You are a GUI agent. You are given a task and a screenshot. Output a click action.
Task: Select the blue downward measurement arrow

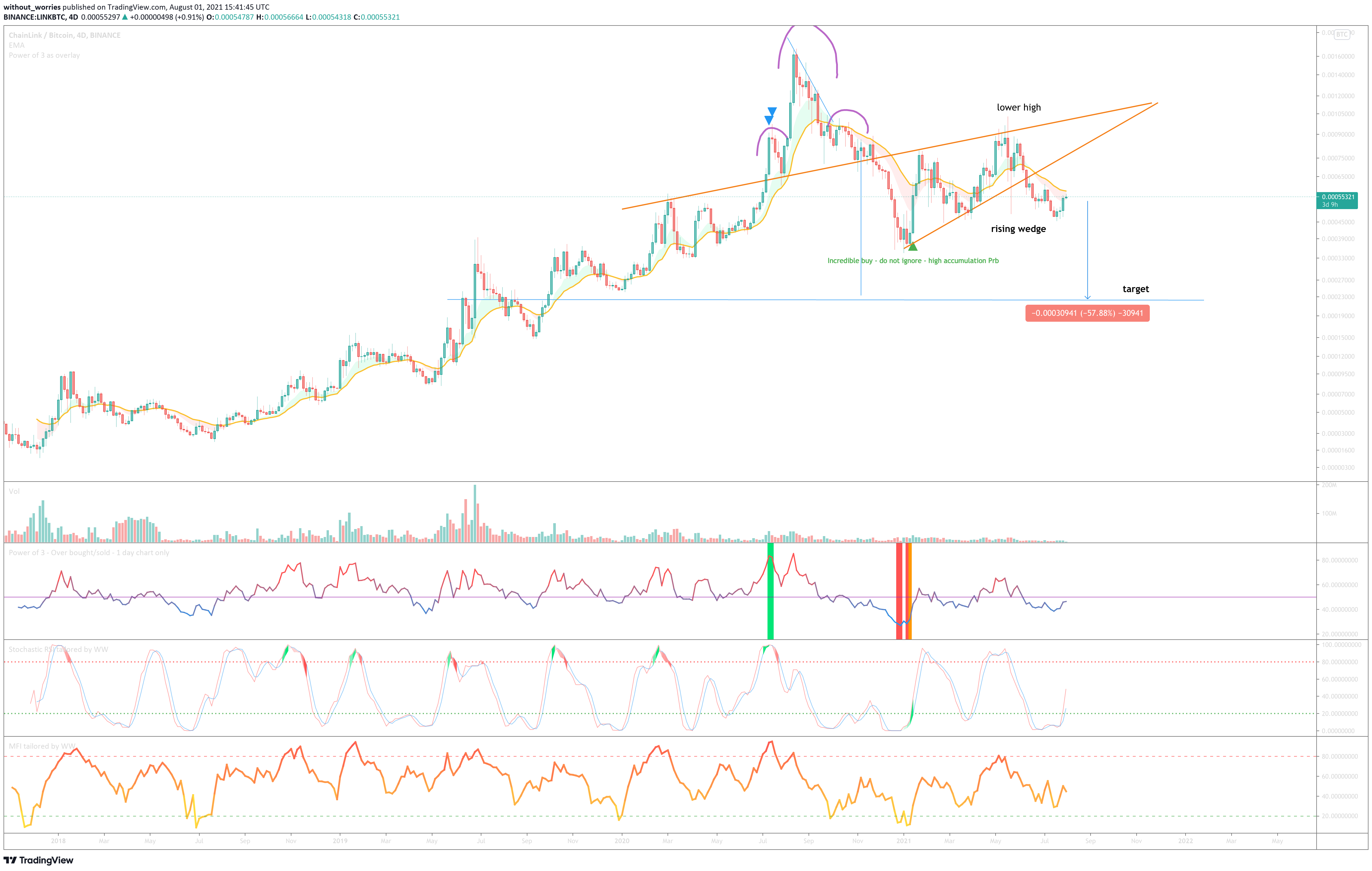pyautogui.click(x=1087, y=250)
